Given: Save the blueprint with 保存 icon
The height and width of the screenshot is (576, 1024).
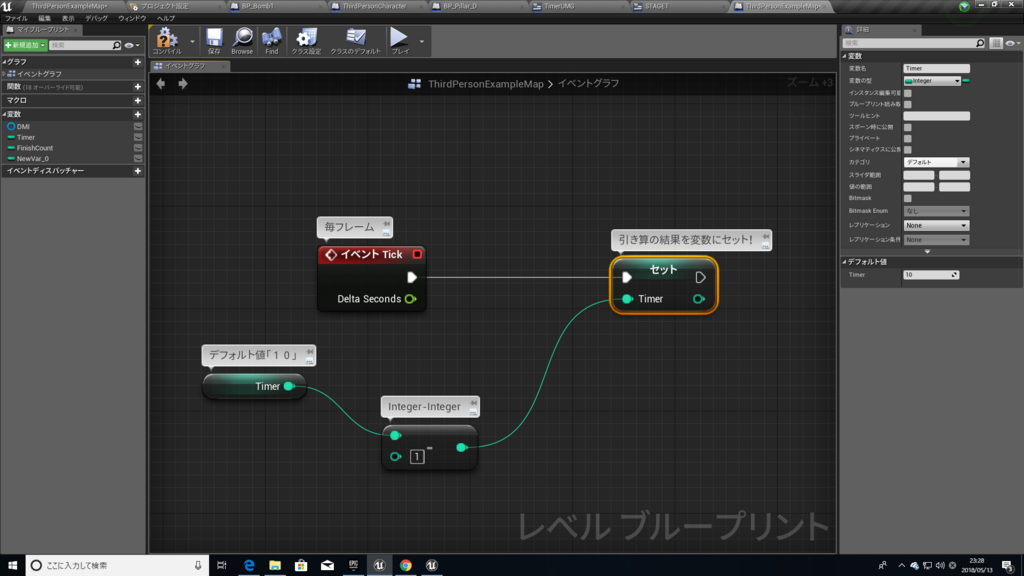Looking at the screenshot, I should point(214,40).
